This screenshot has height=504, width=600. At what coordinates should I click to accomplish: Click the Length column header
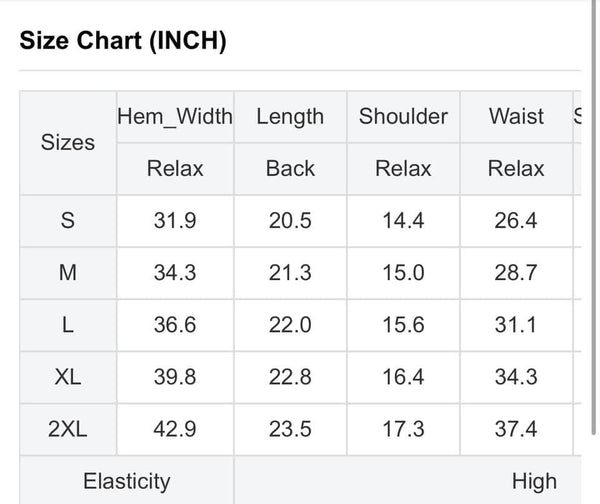click(x=290, y=116)
